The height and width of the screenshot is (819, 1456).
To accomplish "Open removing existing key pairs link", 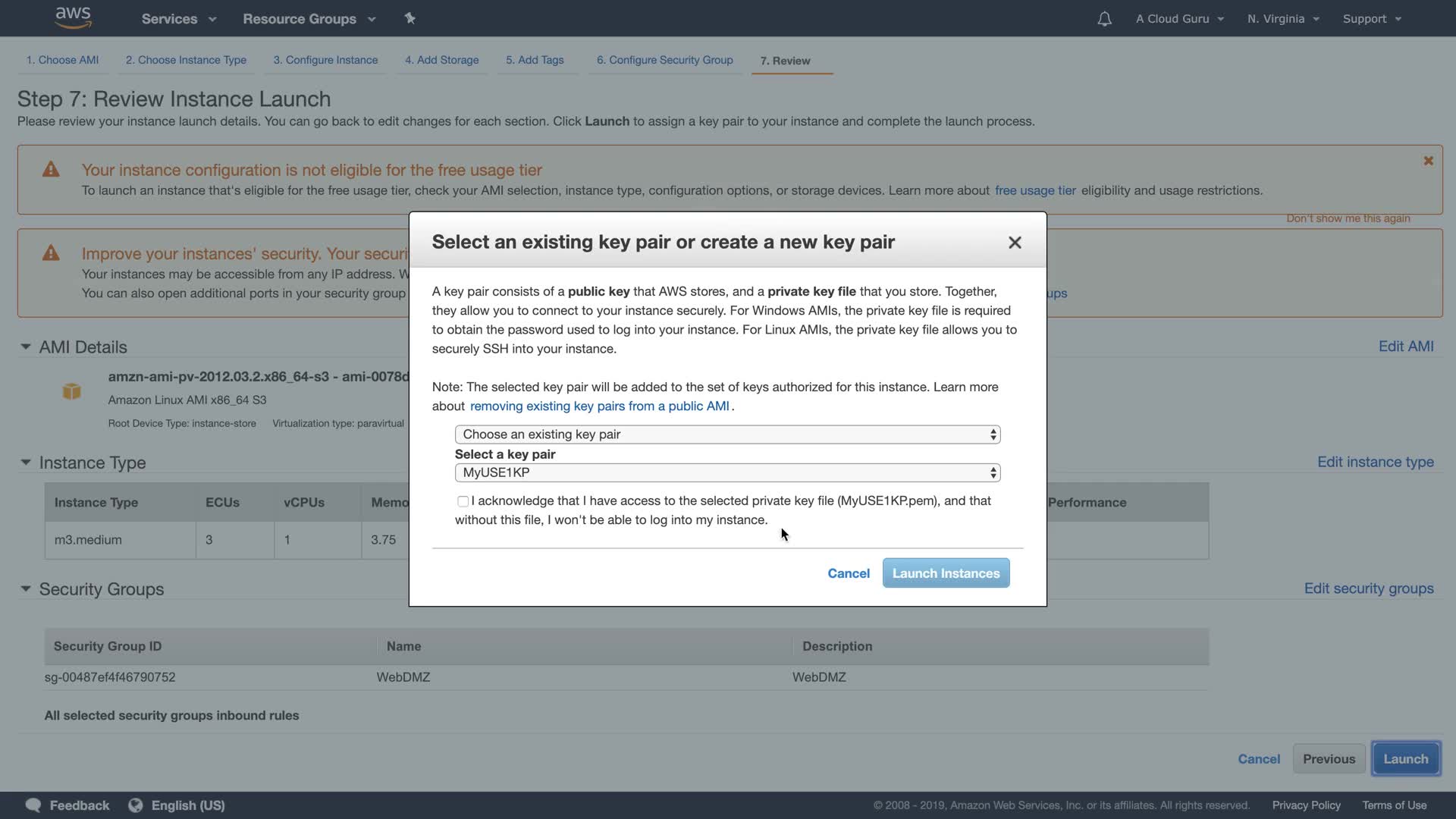I will 599,406.
